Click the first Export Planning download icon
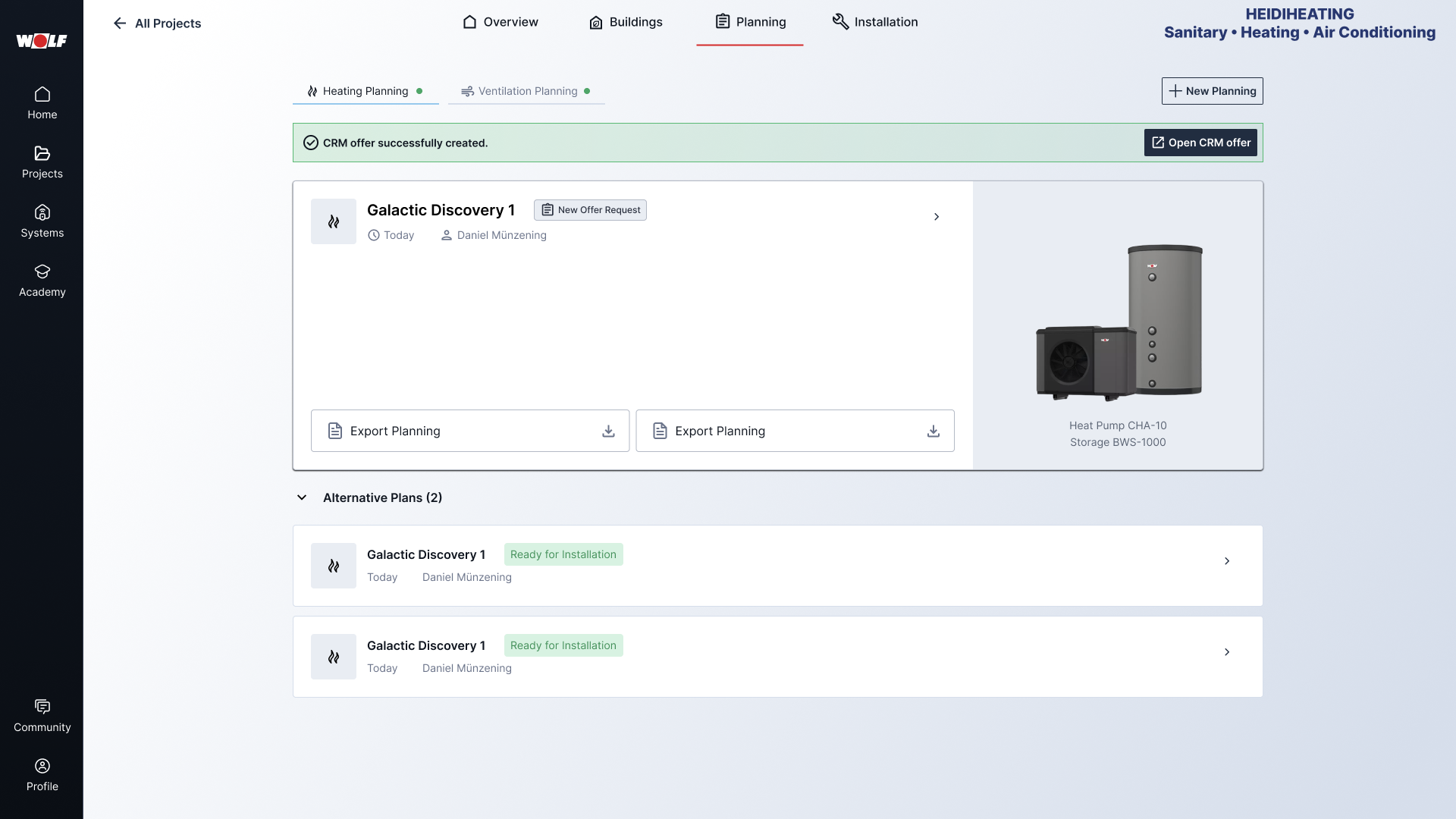The height and width of the screenshot is (819, 1456). coord(608,431)
